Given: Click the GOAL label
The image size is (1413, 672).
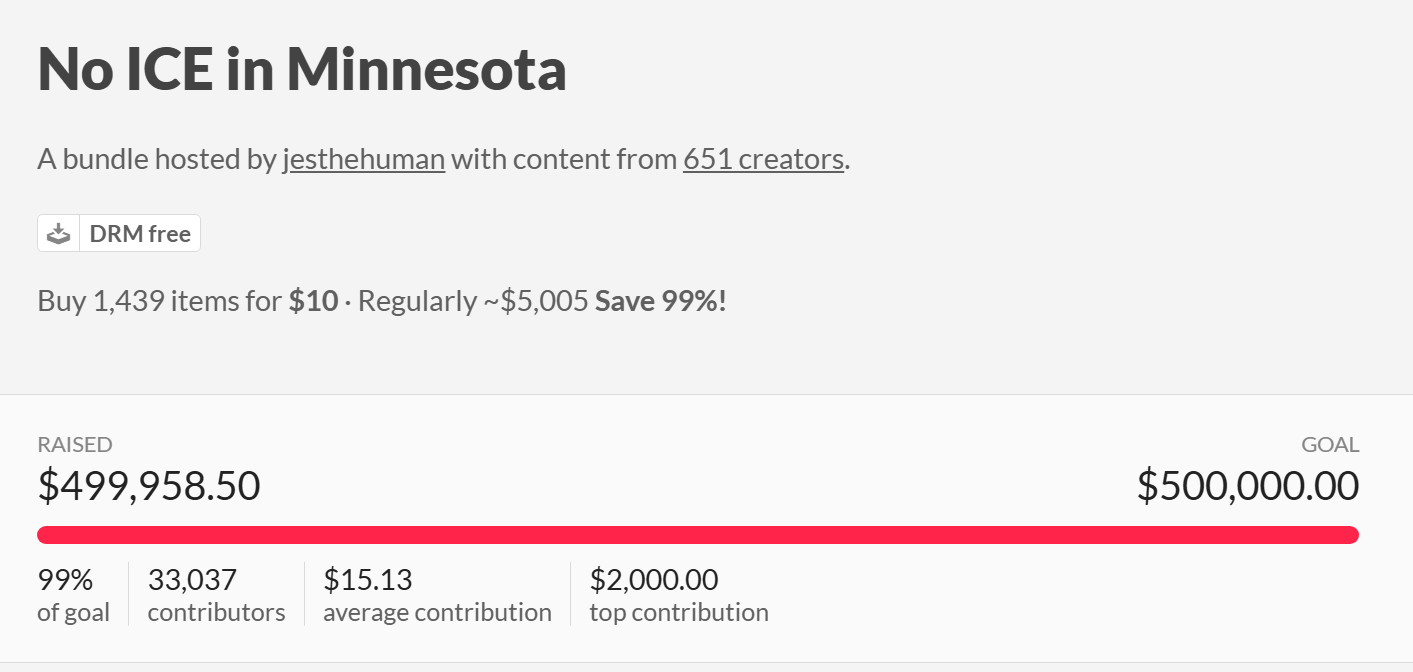Looking at the screenshot, I should pyautogui.click(x=1330, y=445).
